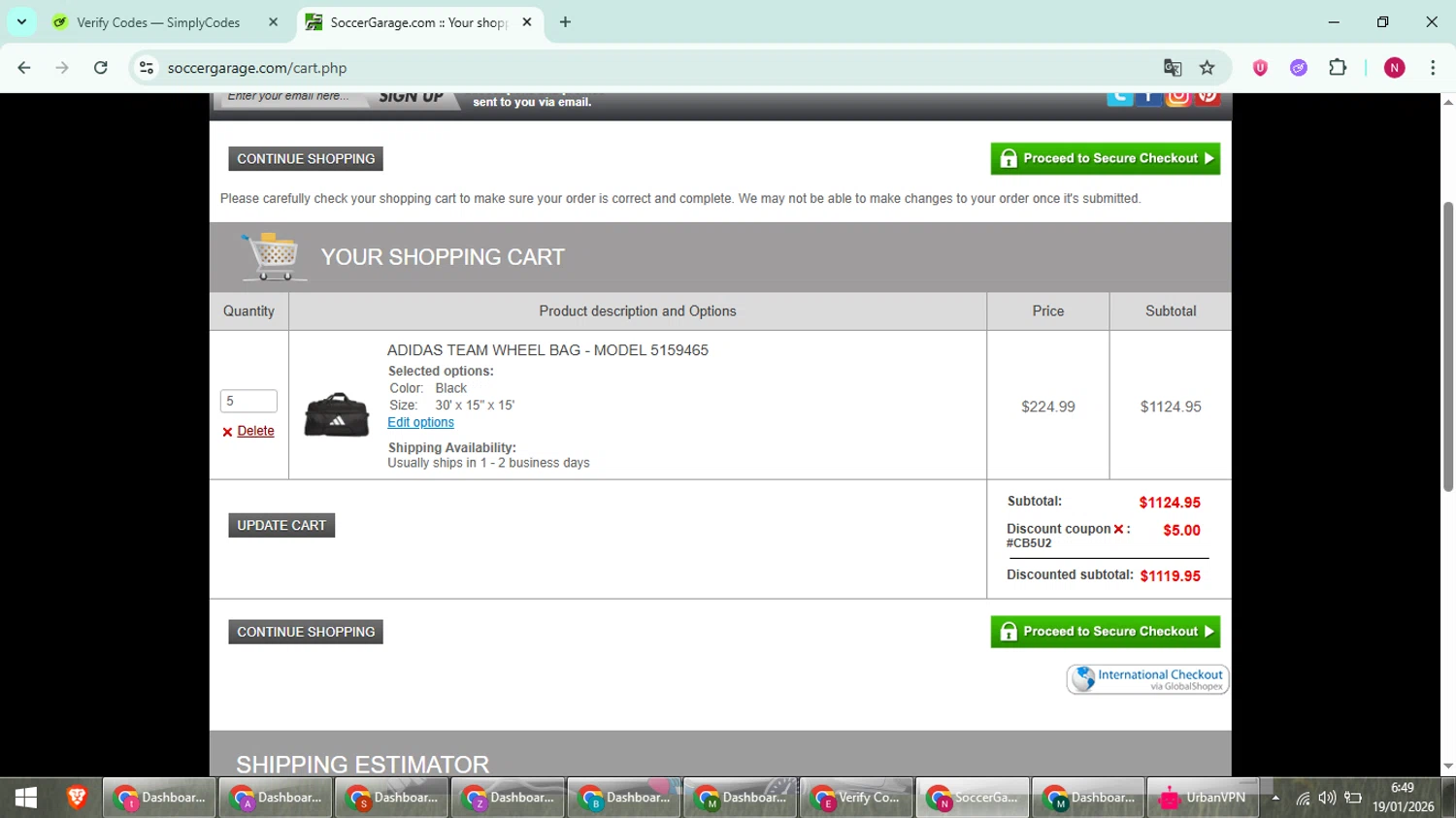
Task: Click the newsletter SIGN UP button
Action: click(x=412, y=98)
